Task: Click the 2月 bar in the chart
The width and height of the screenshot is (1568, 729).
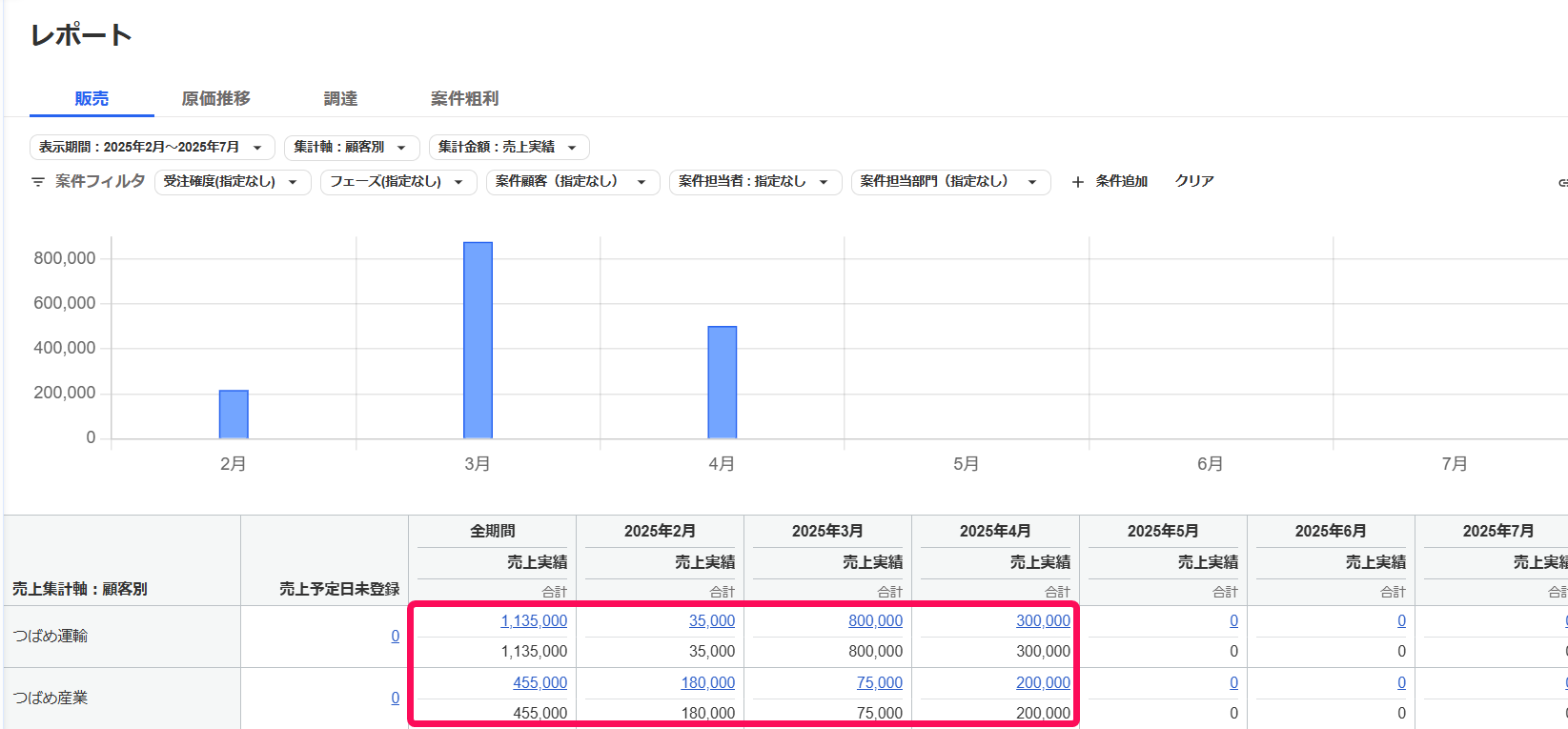Action: [234, 415]
